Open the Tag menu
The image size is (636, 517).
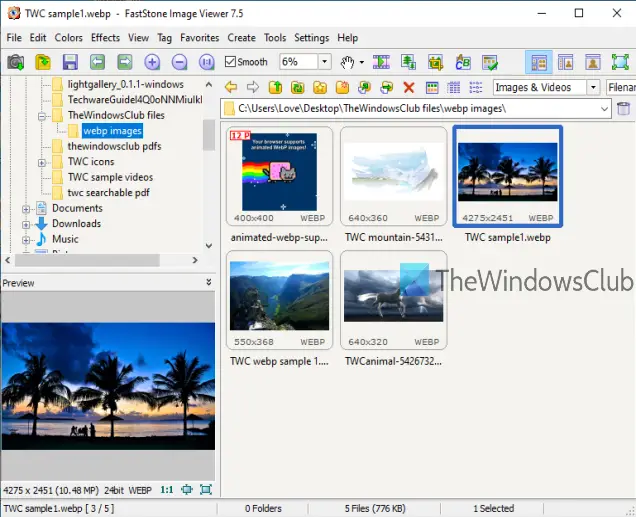coord(164,38)
